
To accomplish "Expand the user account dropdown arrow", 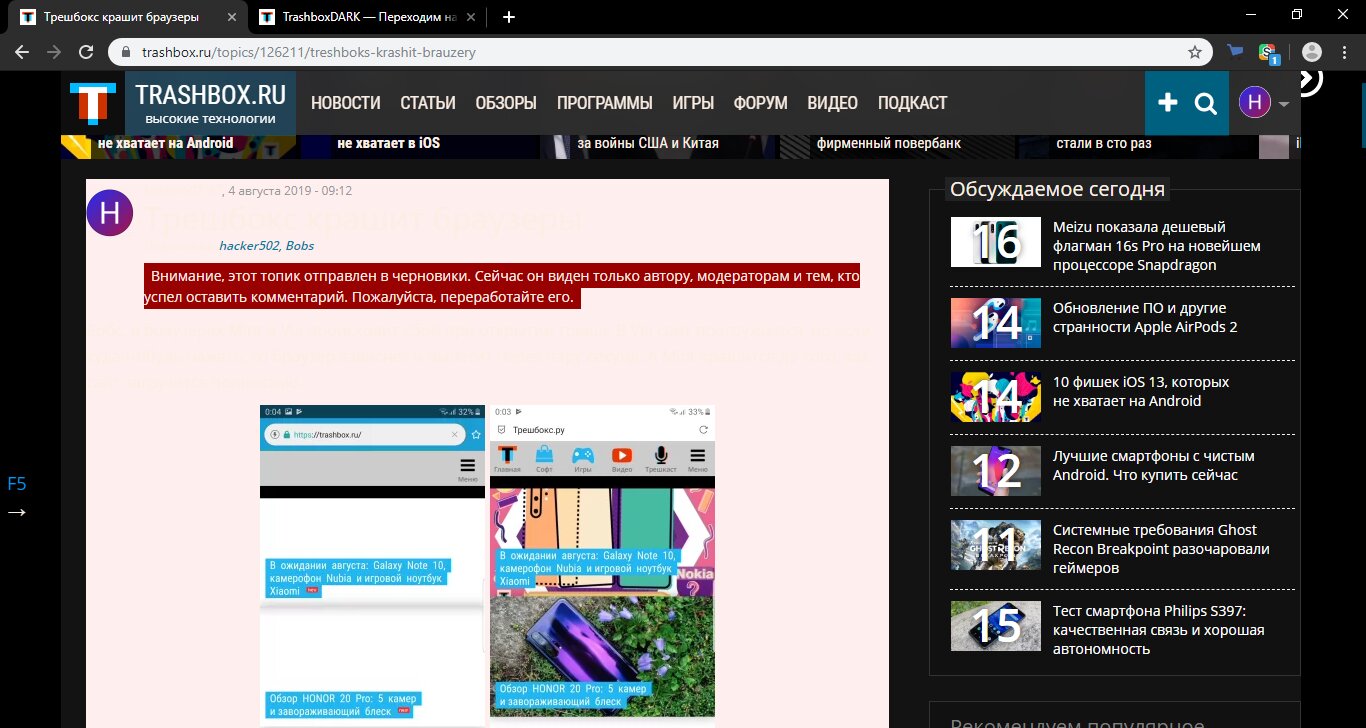I will pyautogui.click(x=1283, y=104).
